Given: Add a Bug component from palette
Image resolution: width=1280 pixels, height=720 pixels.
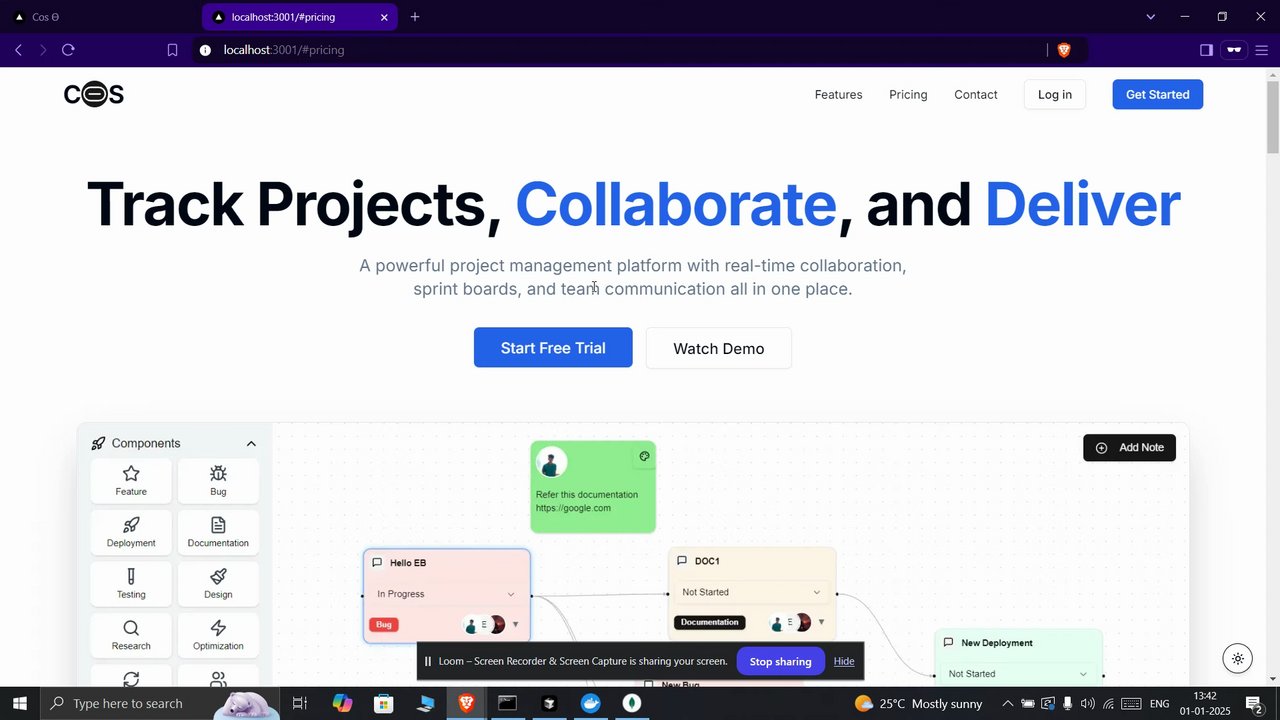Looking at the screenshot, I should 218,480.
